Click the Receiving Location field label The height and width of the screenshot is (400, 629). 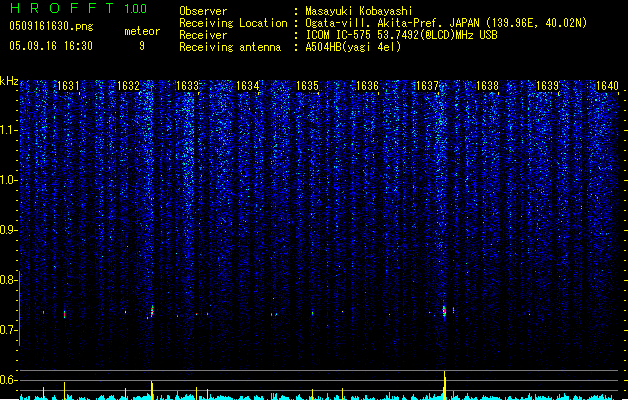pyautogui.click(x=233, y=23)
